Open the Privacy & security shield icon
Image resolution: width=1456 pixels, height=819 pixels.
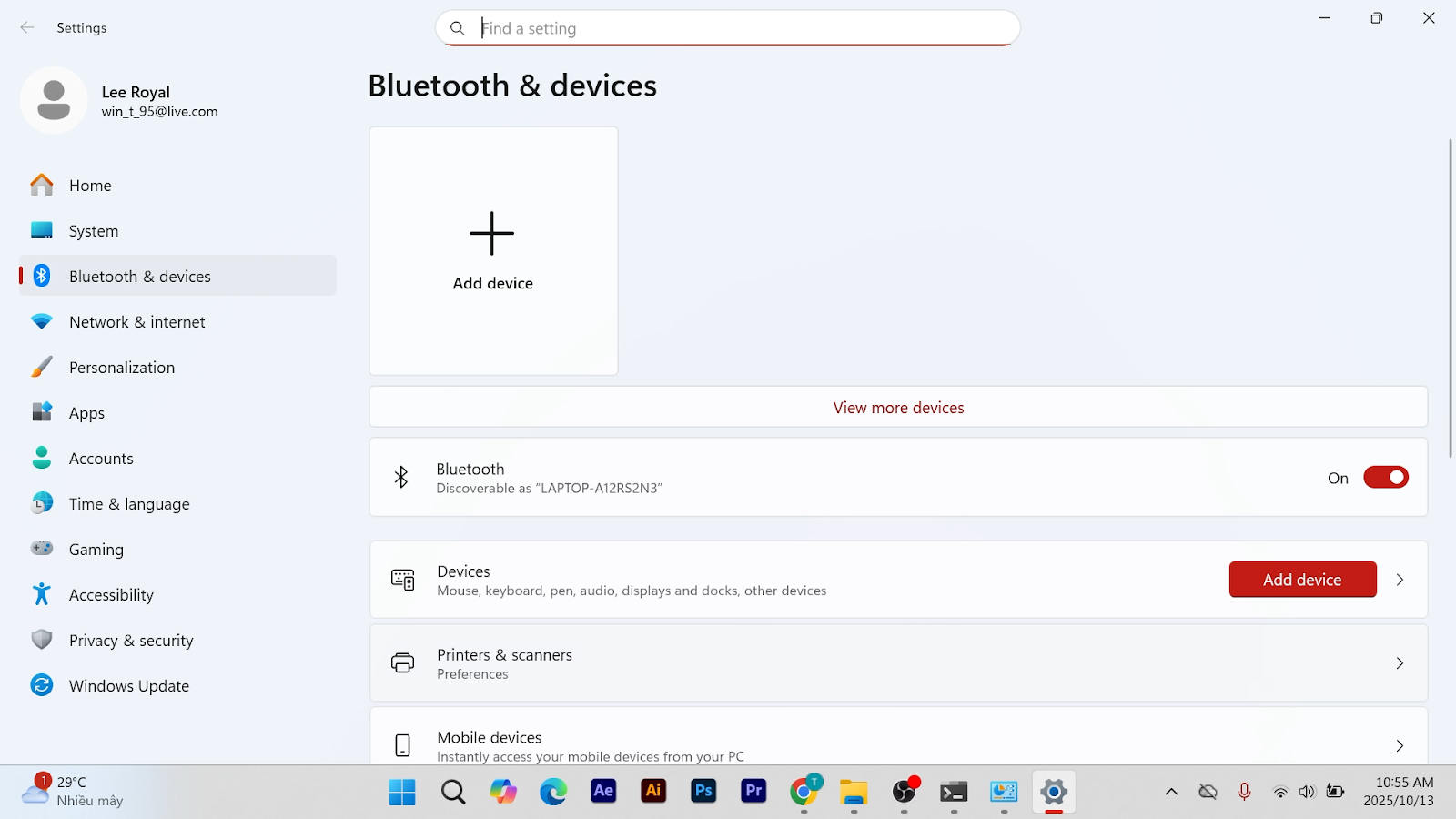[42, 640]
